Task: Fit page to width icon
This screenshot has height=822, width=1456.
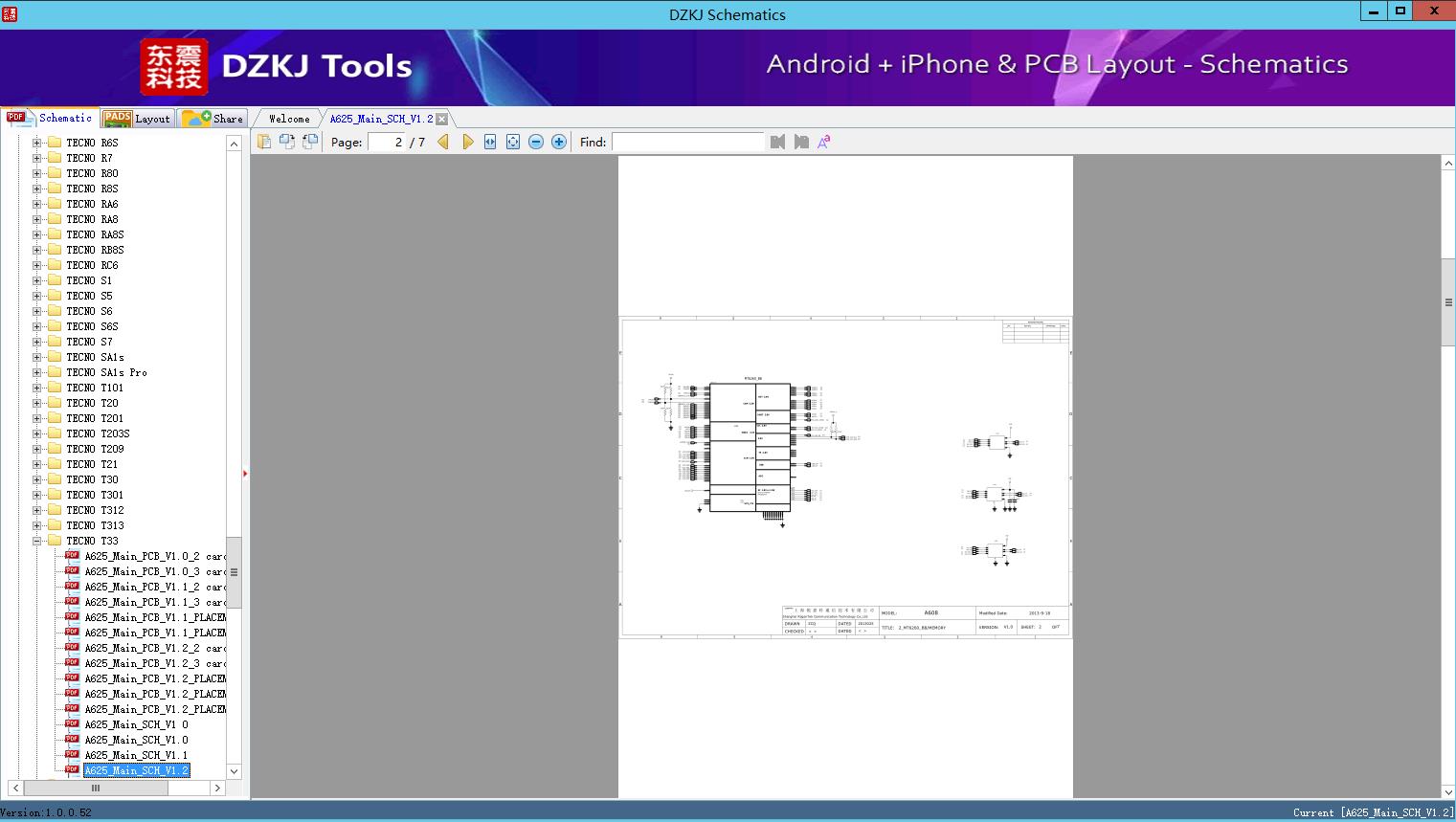Action: point(490,142)
